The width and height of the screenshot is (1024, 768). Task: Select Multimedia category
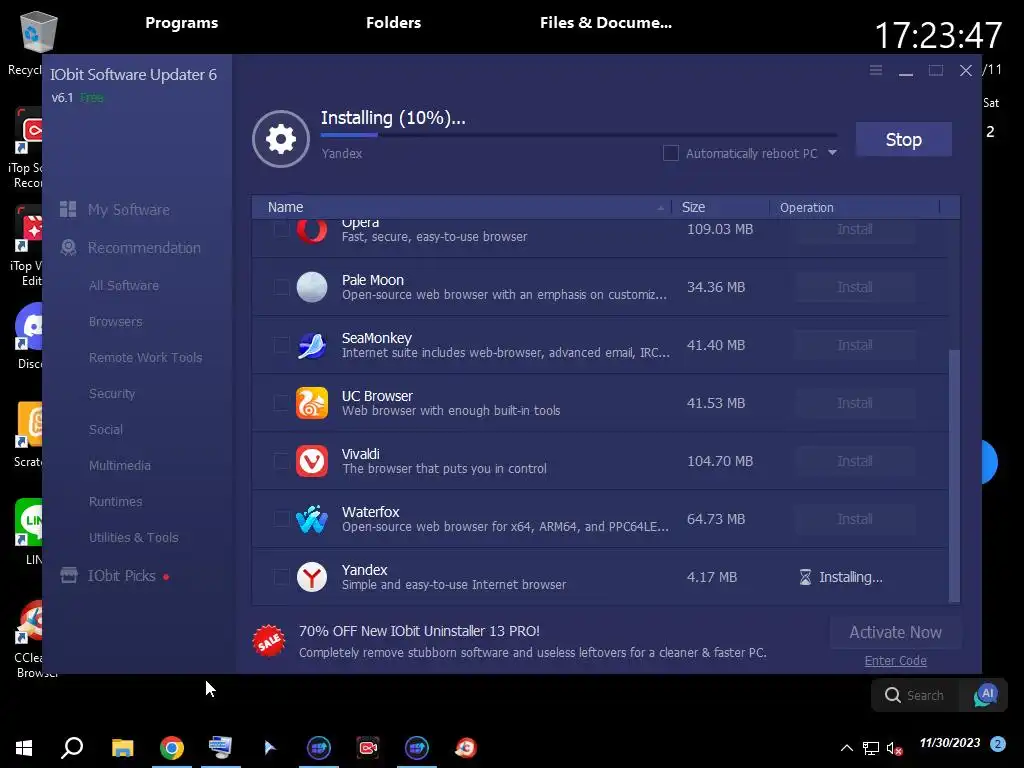click(120, 465)
